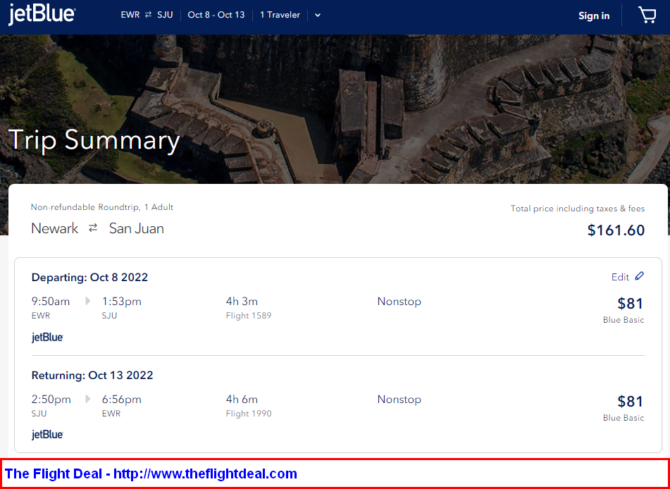Click Flight 1990
The width and height of the screenshot is (670, 489).
pyautogui.click(x=249, y=413)
